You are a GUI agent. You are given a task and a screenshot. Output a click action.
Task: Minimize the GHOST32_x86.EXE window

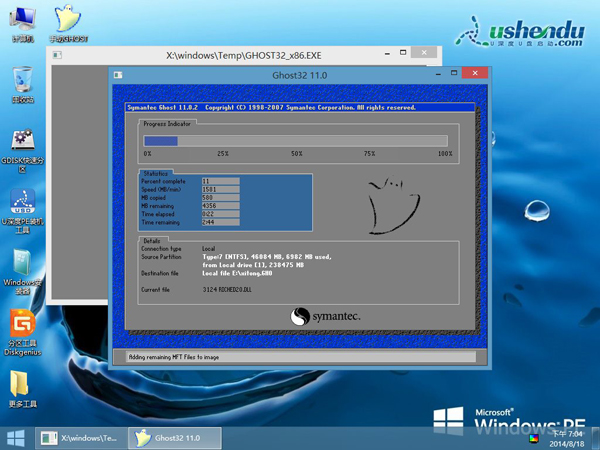coord(387,53)
